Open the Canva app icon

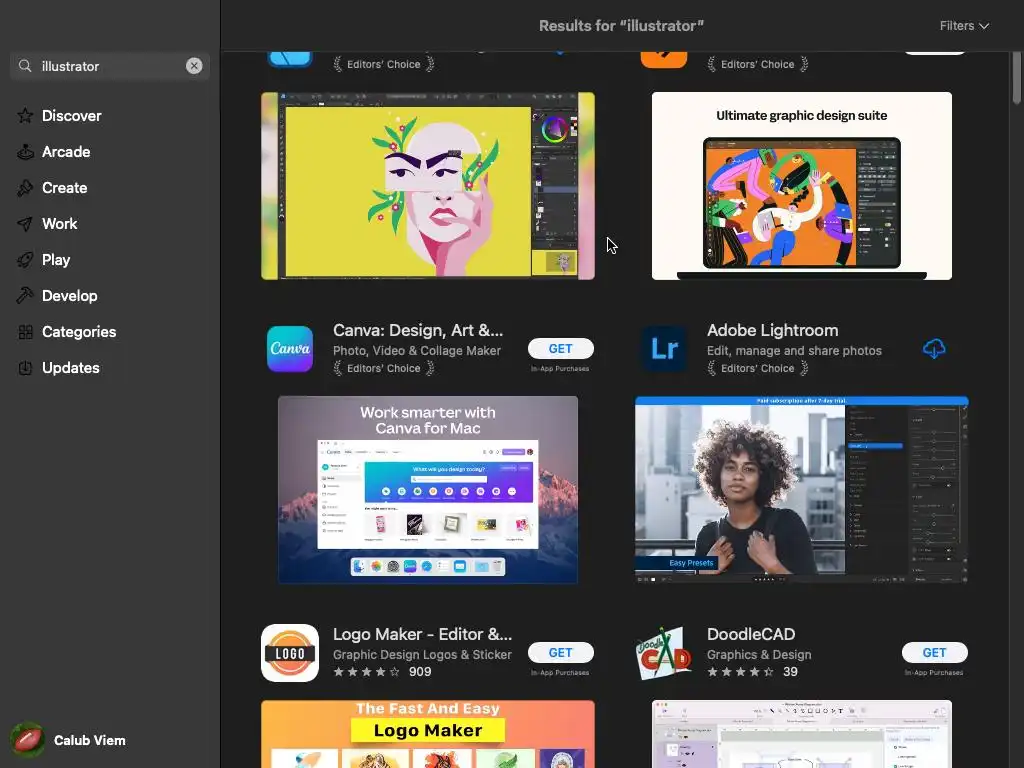pos(290,349)
